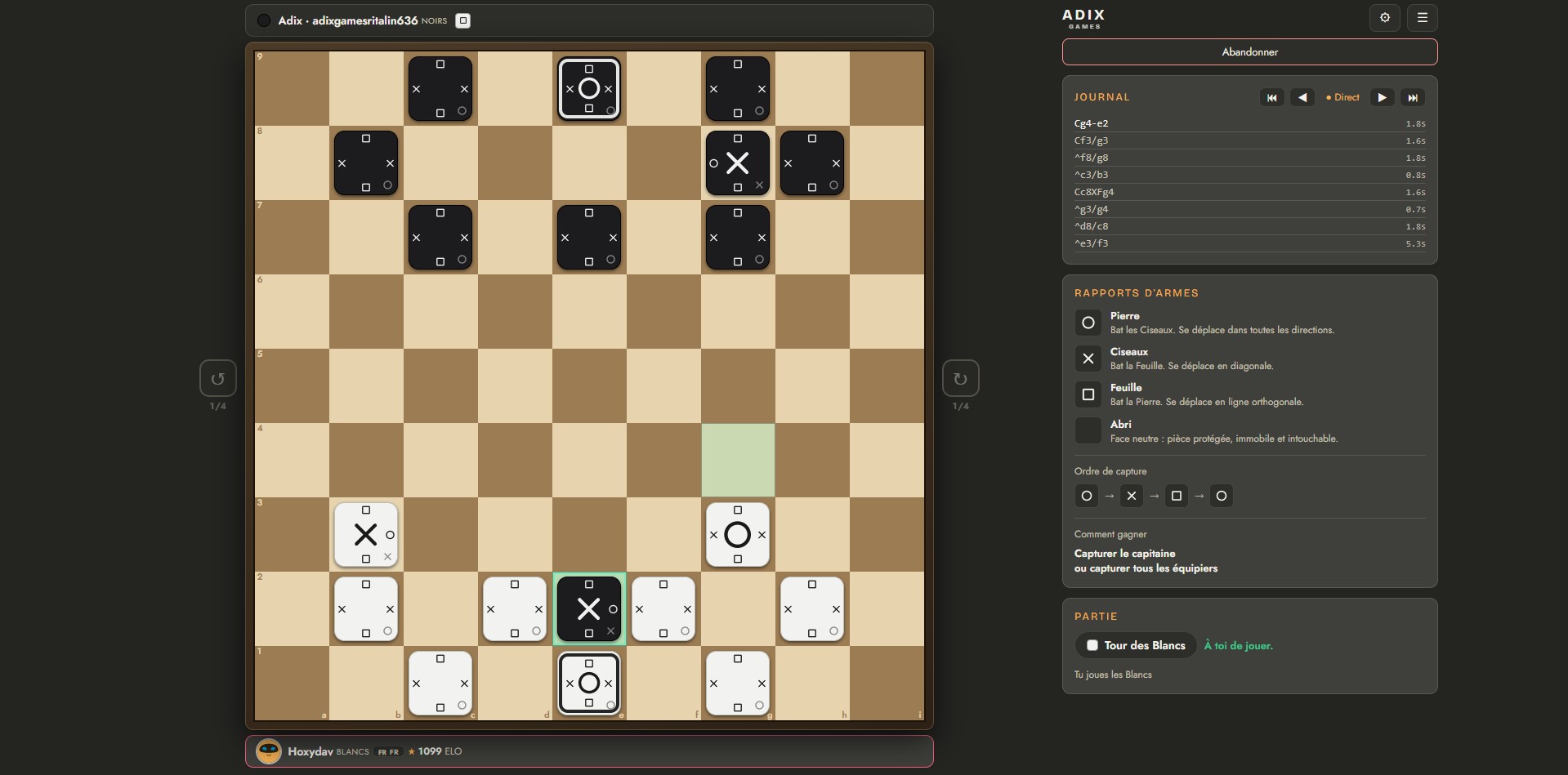
Task: Select the white captain piece on e1
Action: tap(589, 684)
